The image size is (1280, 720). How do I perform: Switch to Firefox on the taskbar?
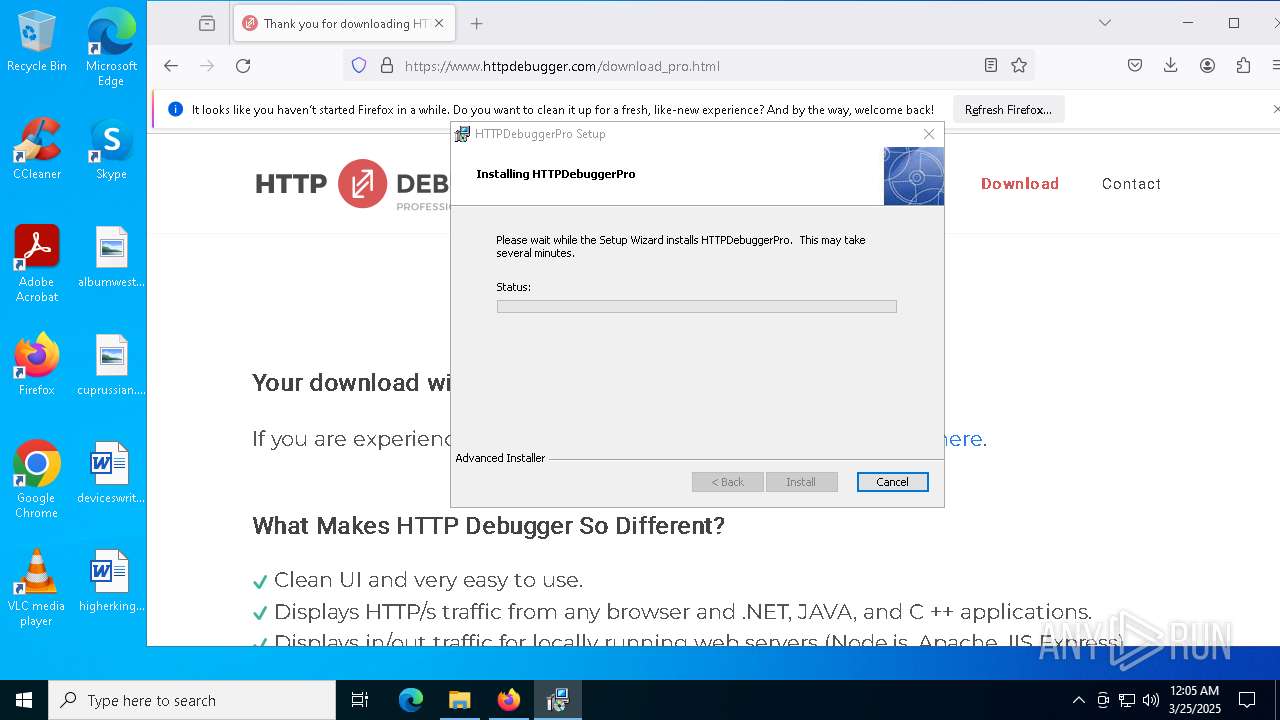(x=509, y=700)
